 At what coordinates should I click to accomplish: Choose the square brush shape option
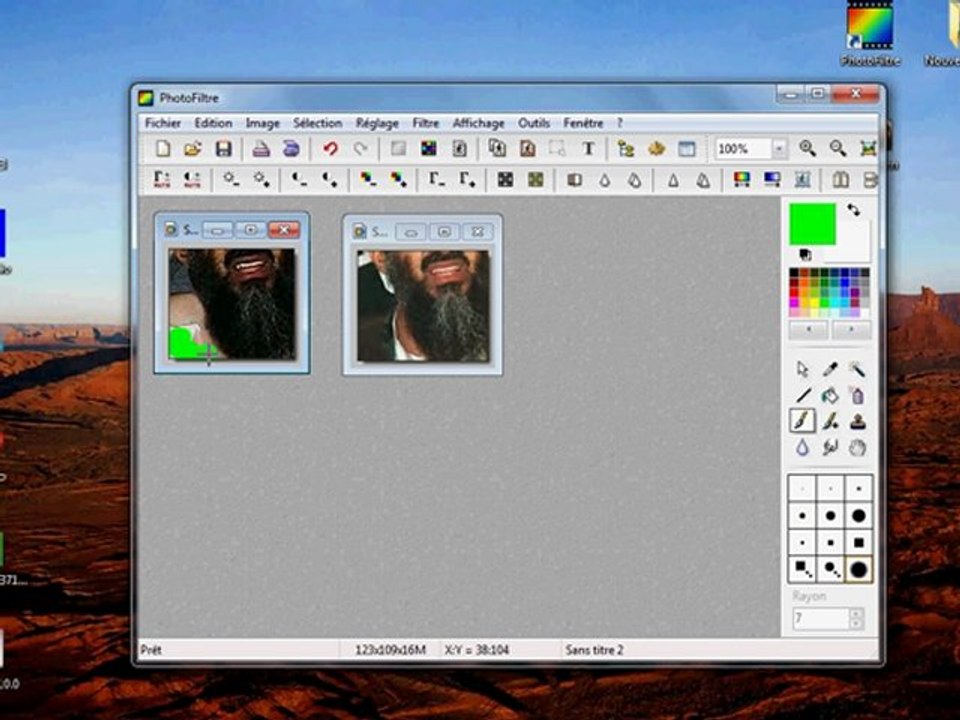coord(858,542)
